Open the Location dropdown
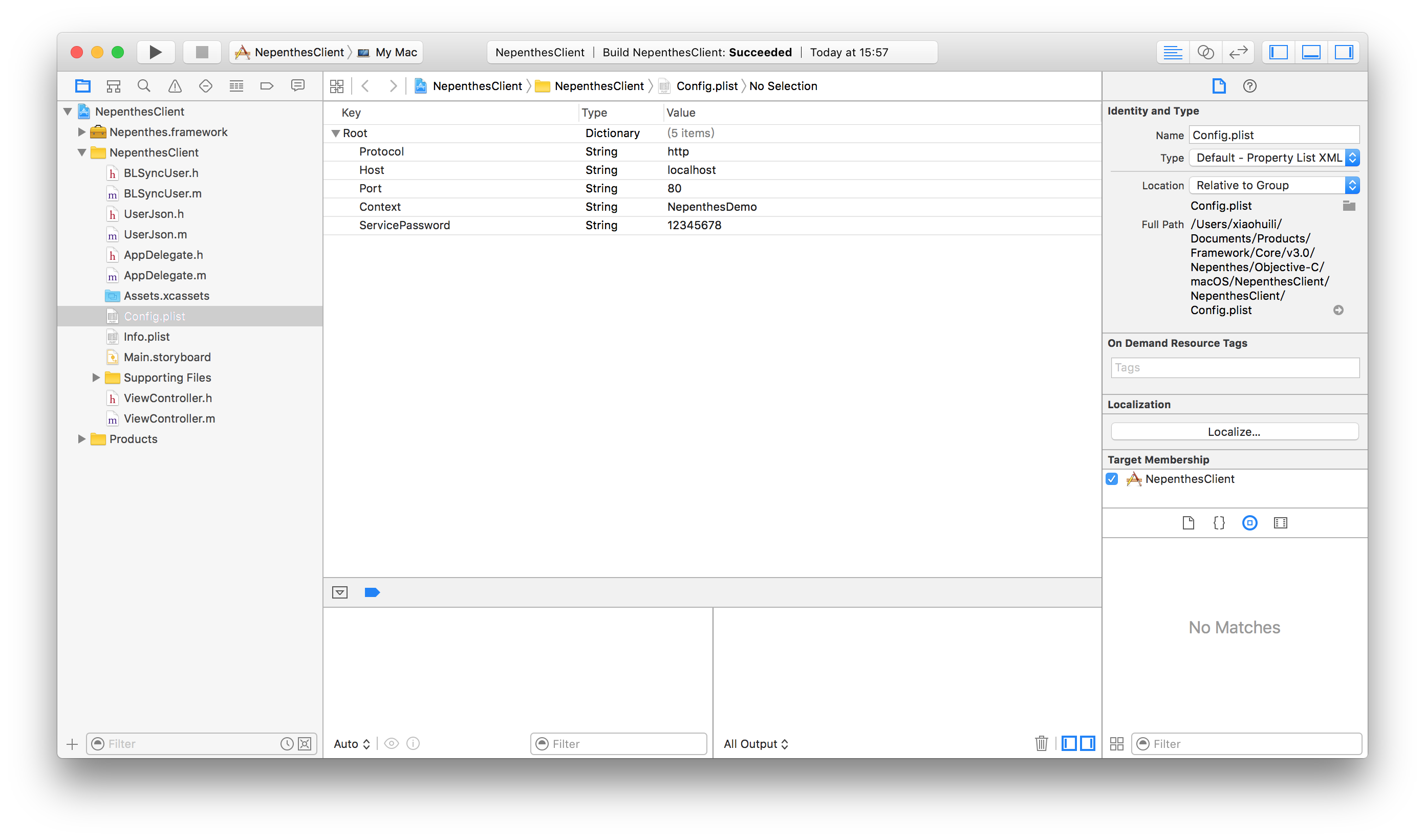The width and height of the screenshot is (1425, 840). tap(1274, 185)
